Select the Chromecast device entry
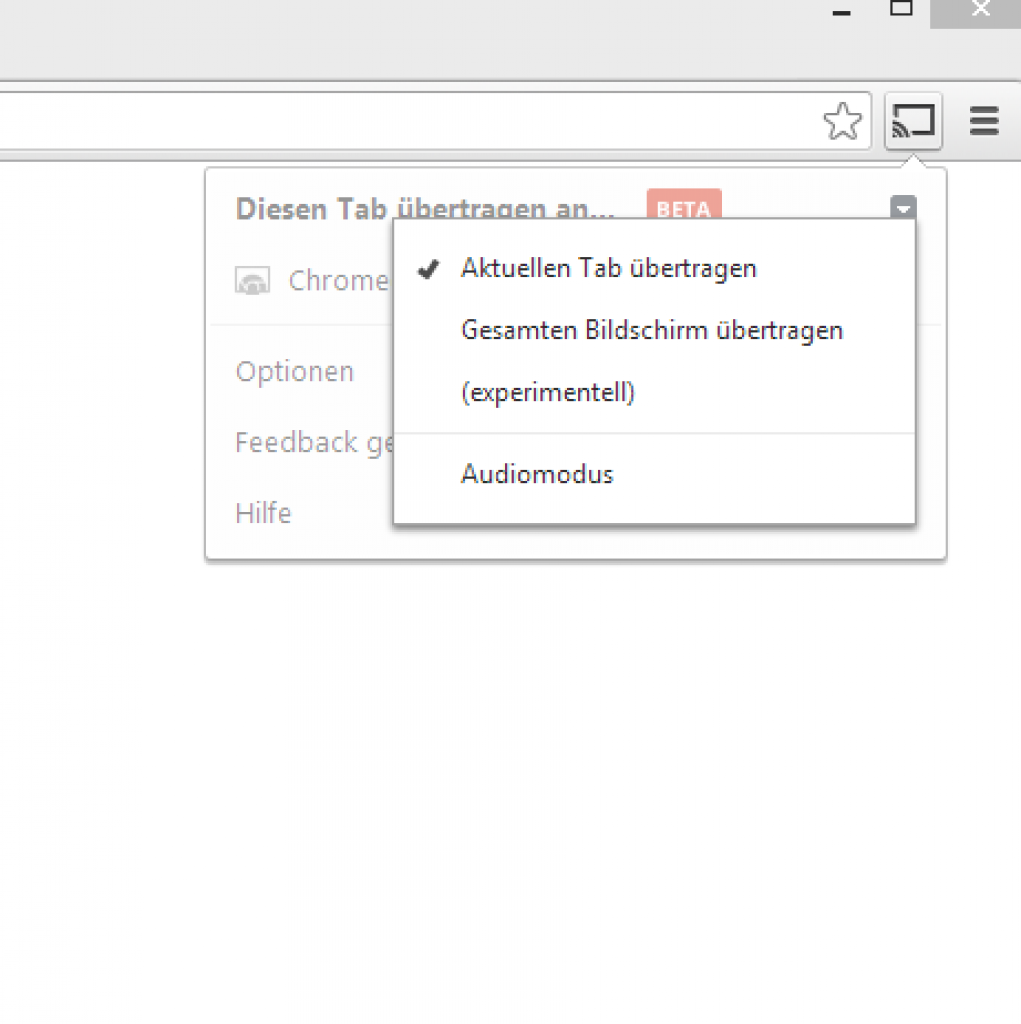Screen dimensions: 1021x1024 312,281
